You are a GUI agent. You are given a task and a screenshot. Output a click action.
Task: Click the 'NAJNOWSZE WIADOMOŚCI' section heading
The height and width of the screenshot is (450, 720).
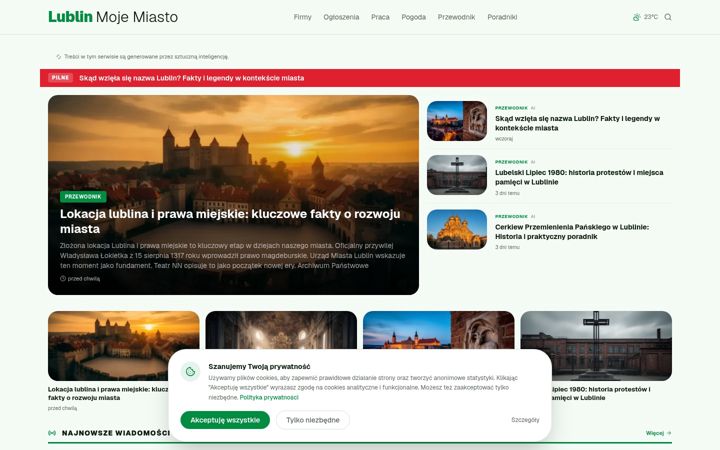click(x=116, y=433)
